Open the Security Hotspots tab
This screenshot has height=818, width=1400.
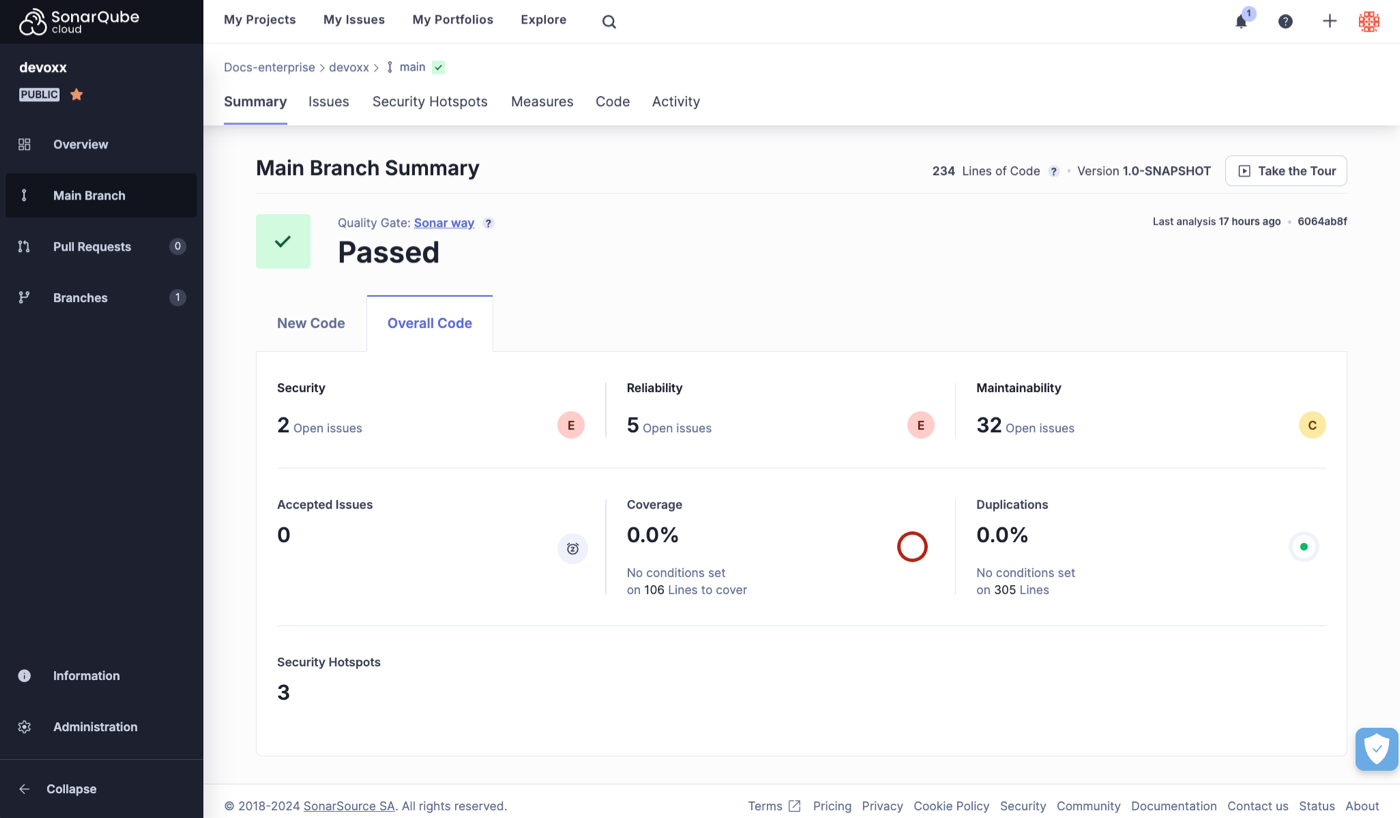coord(430,101)
